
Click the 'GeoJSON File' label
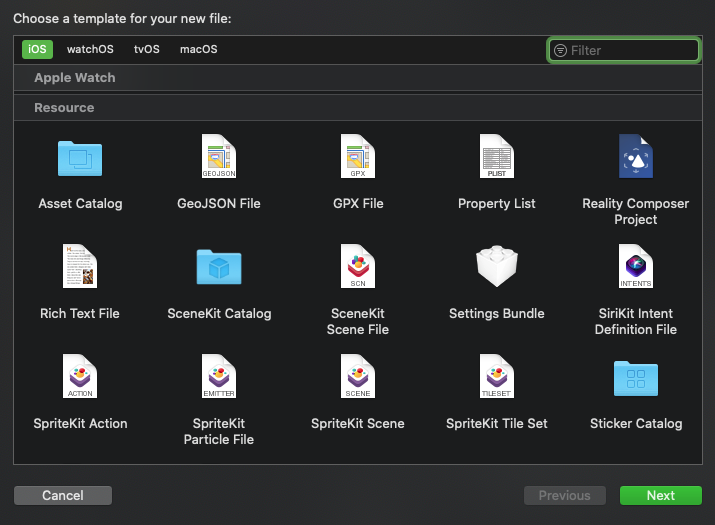click(x=219, y=203)
